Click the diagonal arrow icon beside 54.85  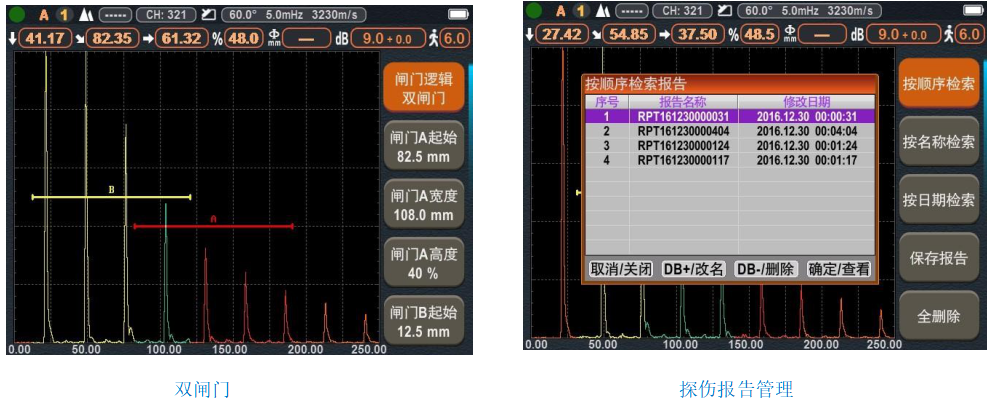coord(597,34)
